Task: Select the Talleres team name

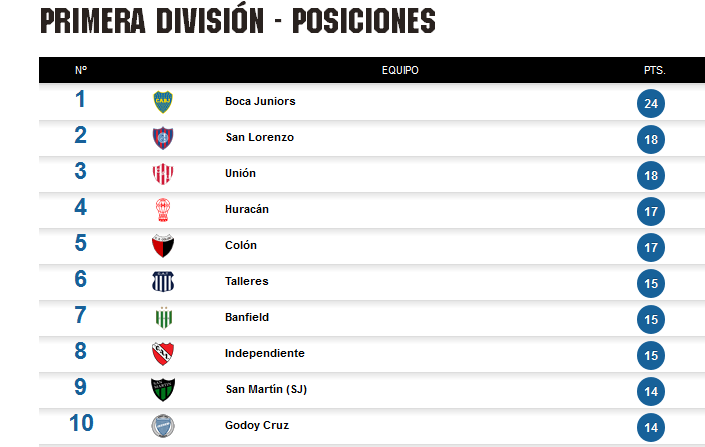Action: (x=247, y=281)
